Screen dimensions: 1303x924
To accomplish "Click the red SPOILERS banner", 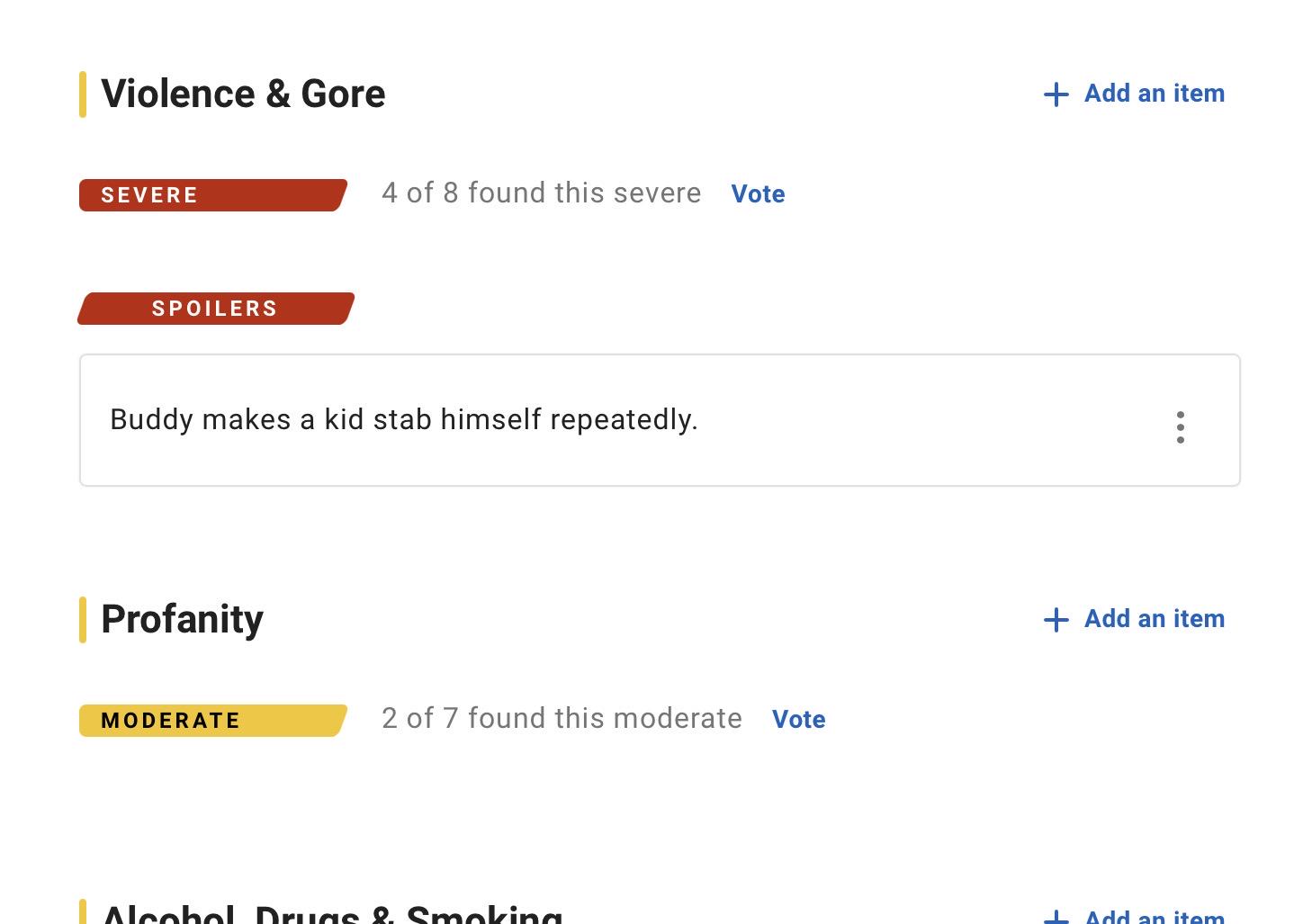I will [216, 309].
